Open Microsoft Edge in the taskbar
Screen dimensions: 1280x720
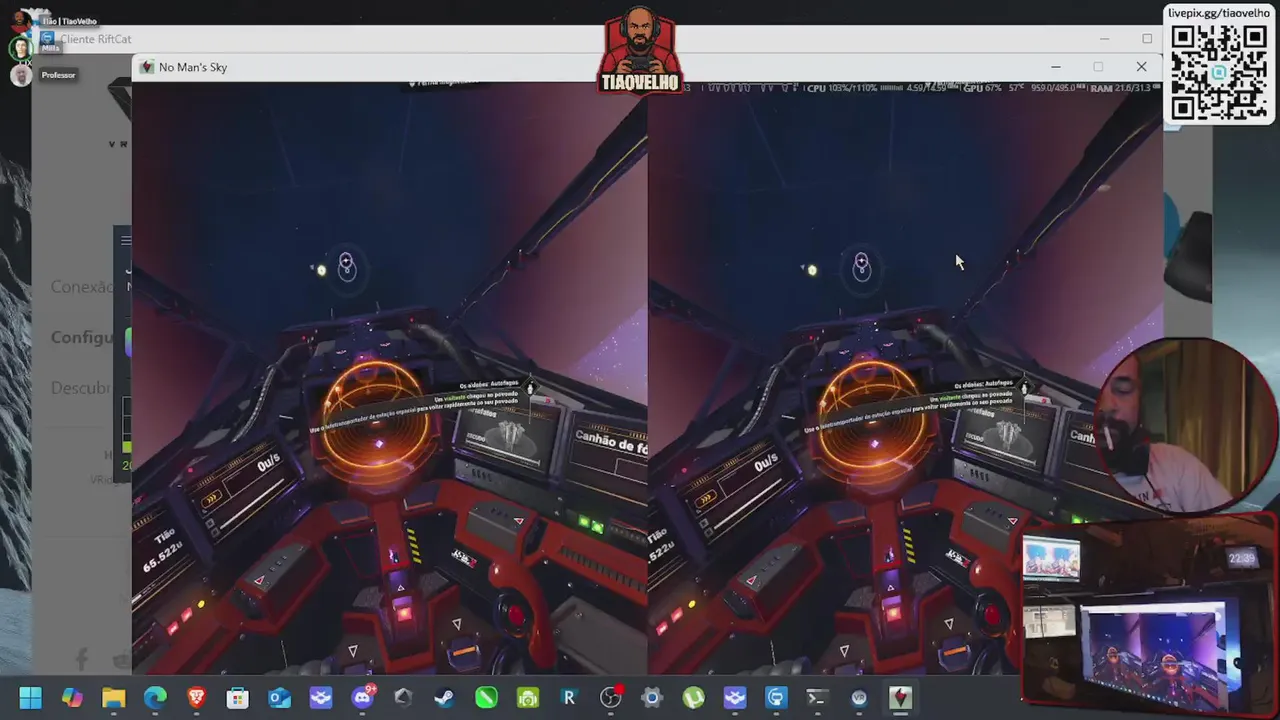coord(155,698)
